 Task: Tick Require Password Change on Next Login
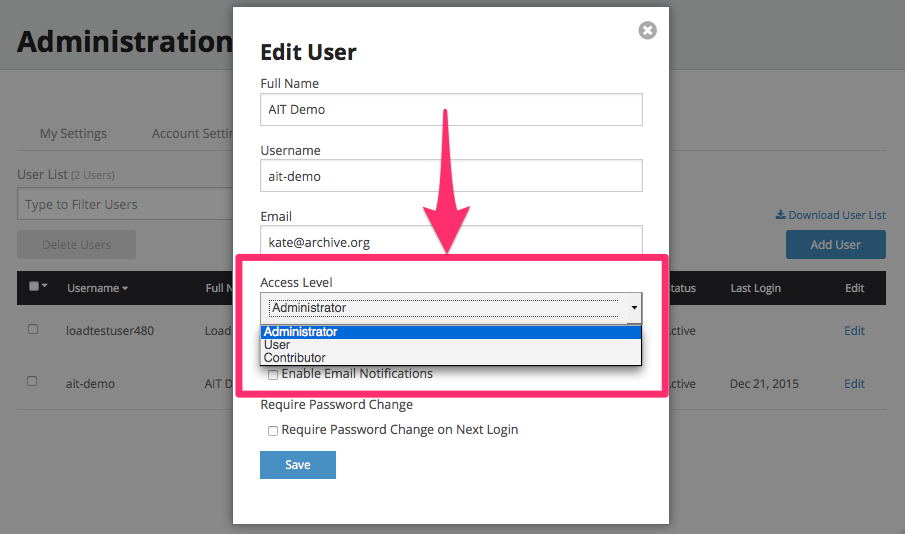click(273, 431)
